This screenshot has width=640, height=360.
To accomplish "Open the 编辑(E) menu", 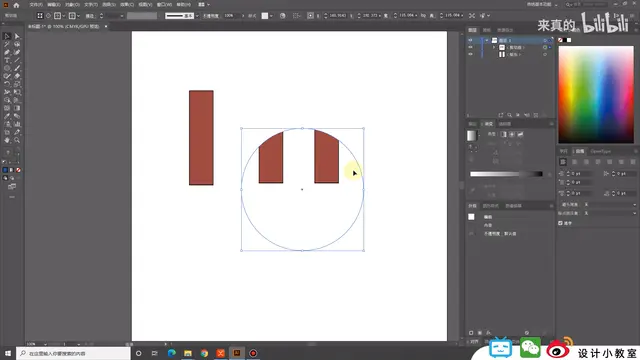I will pyautogui.click(x=53, y=4).
